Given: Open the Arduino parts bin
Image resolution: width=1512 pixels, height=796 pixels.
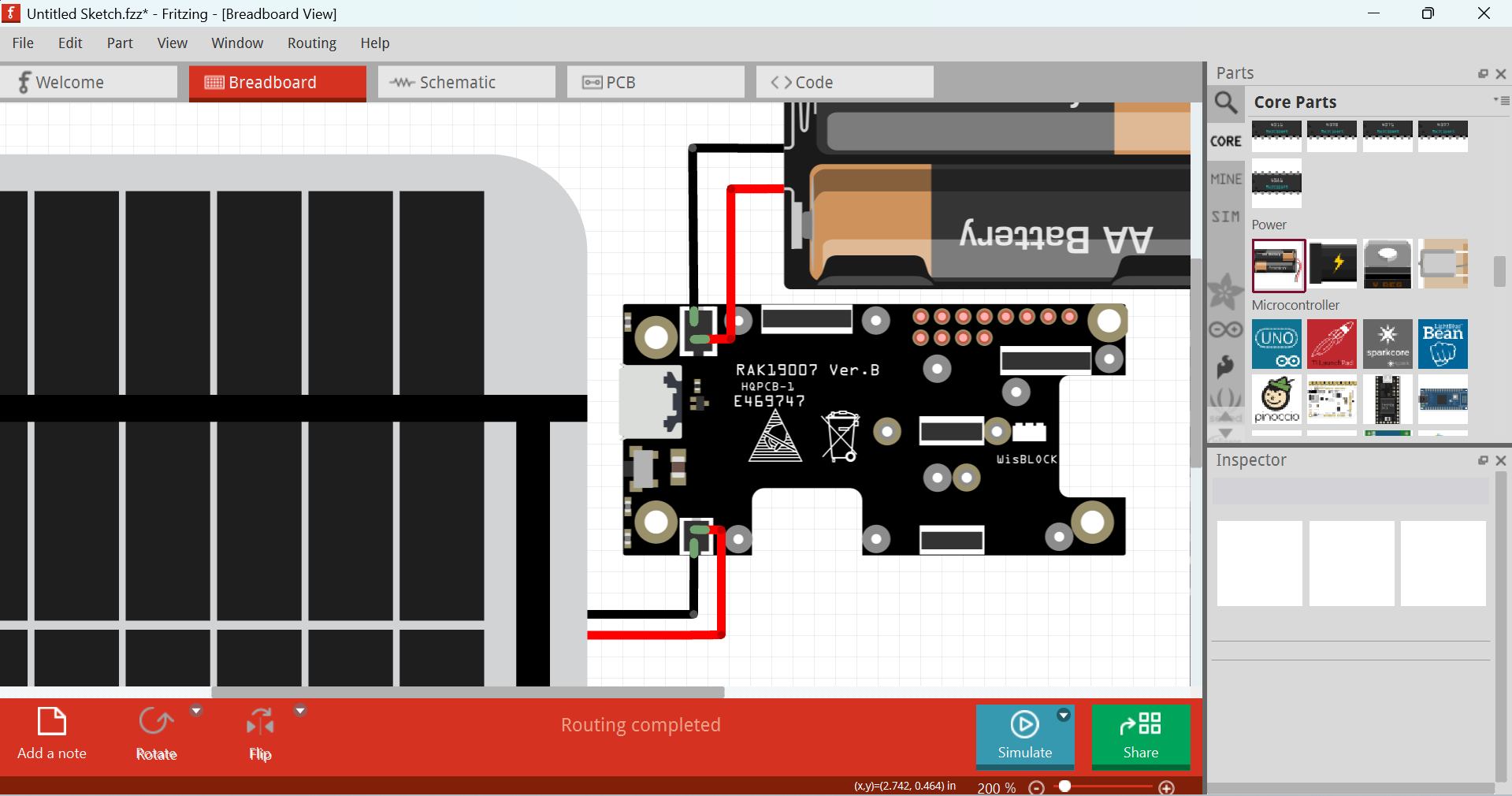Looking at the screenshot, I should click(1225, 329).
